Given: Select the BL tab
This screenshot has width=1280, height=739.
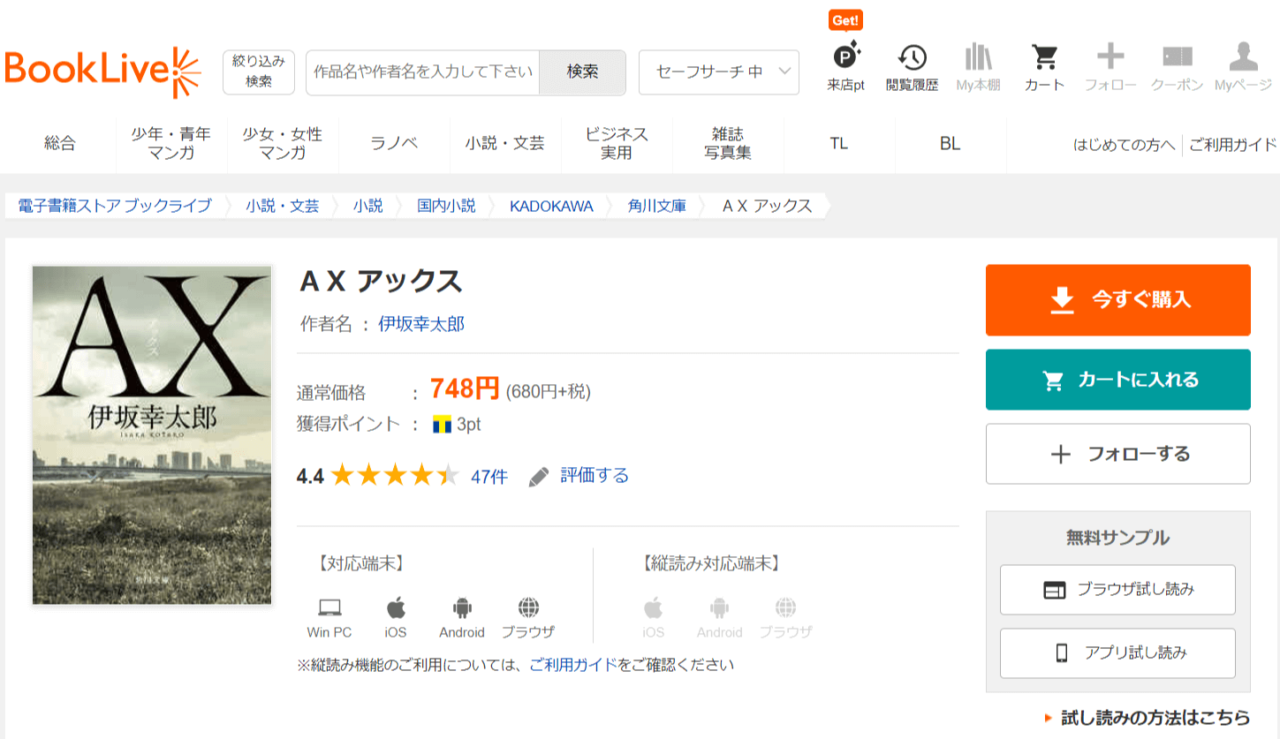Looking at the screenshot, I should (x=950, y=143).
